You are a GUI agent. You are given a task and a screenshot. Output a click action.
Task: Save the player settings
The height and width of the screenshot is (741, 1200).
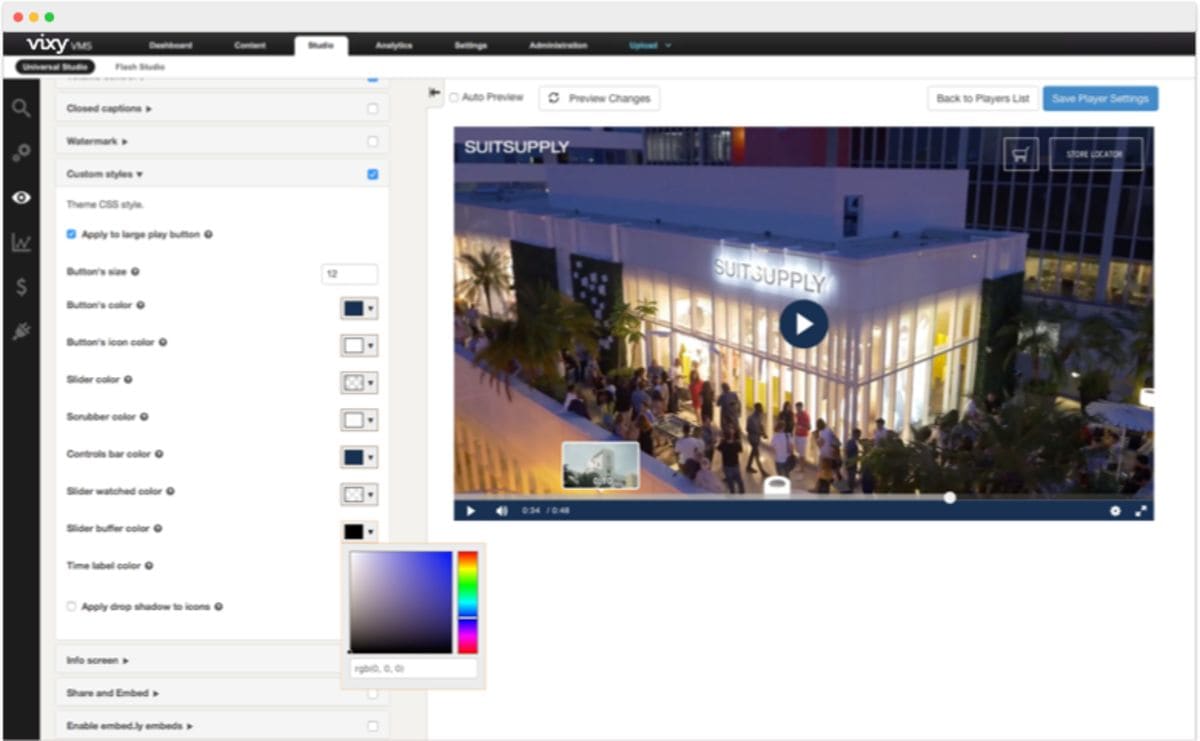point(1100,98)
